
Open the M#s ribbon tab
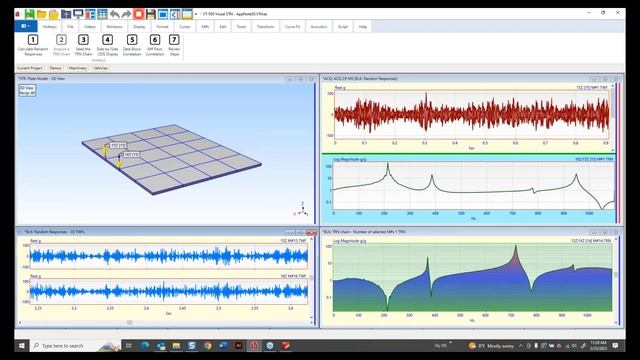(205, 27)
